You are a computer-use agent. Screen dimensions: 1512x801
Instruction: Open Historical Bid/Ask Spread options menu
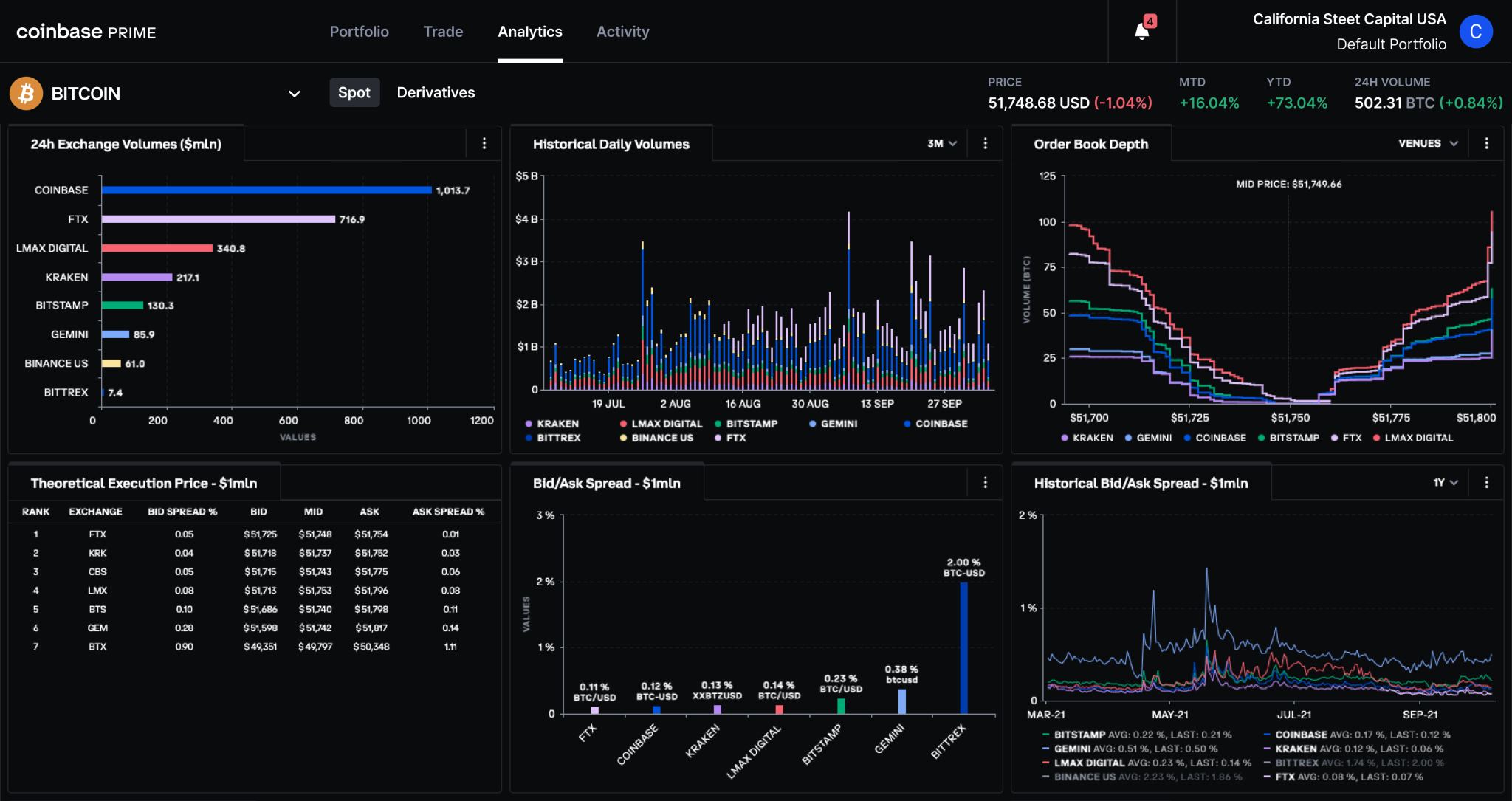pos(1486,483)
